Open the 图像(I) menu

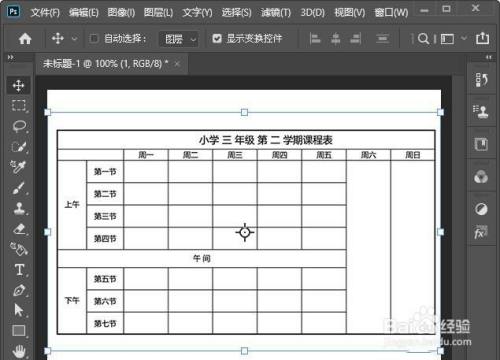tap(121, 13)
